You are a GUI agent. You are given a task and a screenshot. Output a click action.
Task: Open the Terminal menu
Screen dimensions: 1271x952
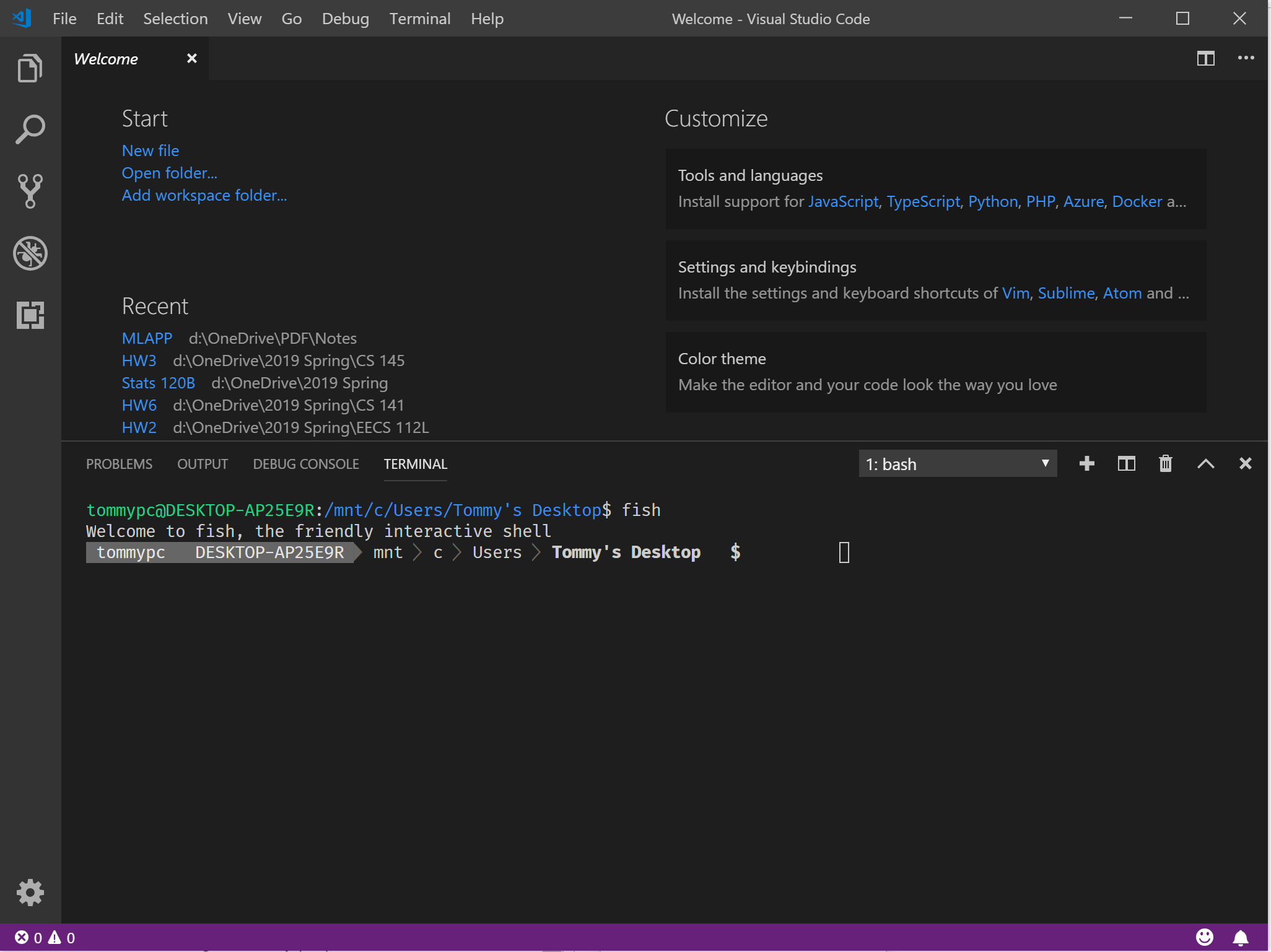420,19
